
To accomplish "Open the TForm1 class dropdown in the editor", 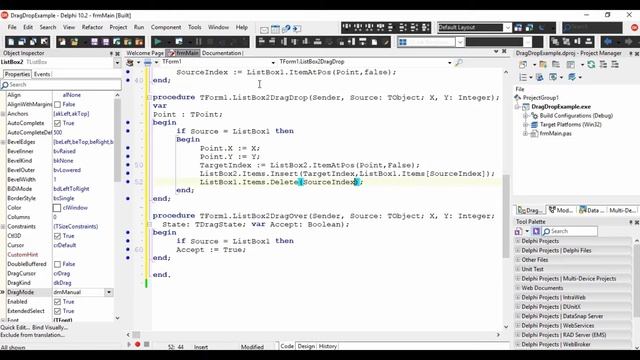I will 273,62.
